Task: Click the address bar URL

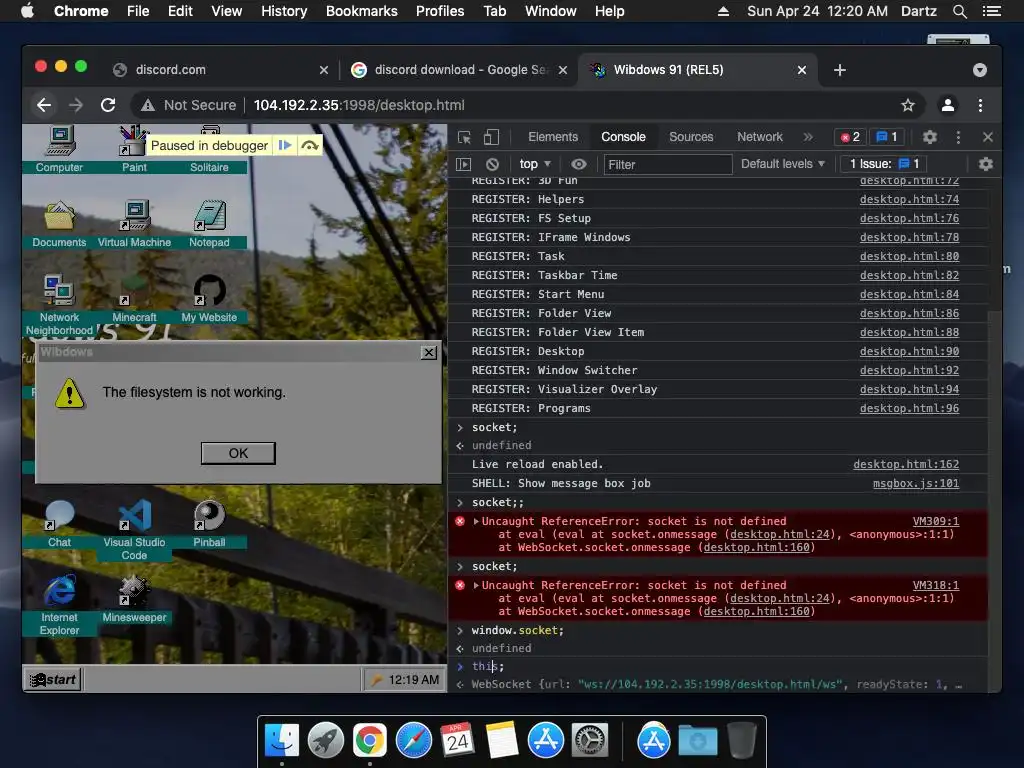Action: coord(359,105)
